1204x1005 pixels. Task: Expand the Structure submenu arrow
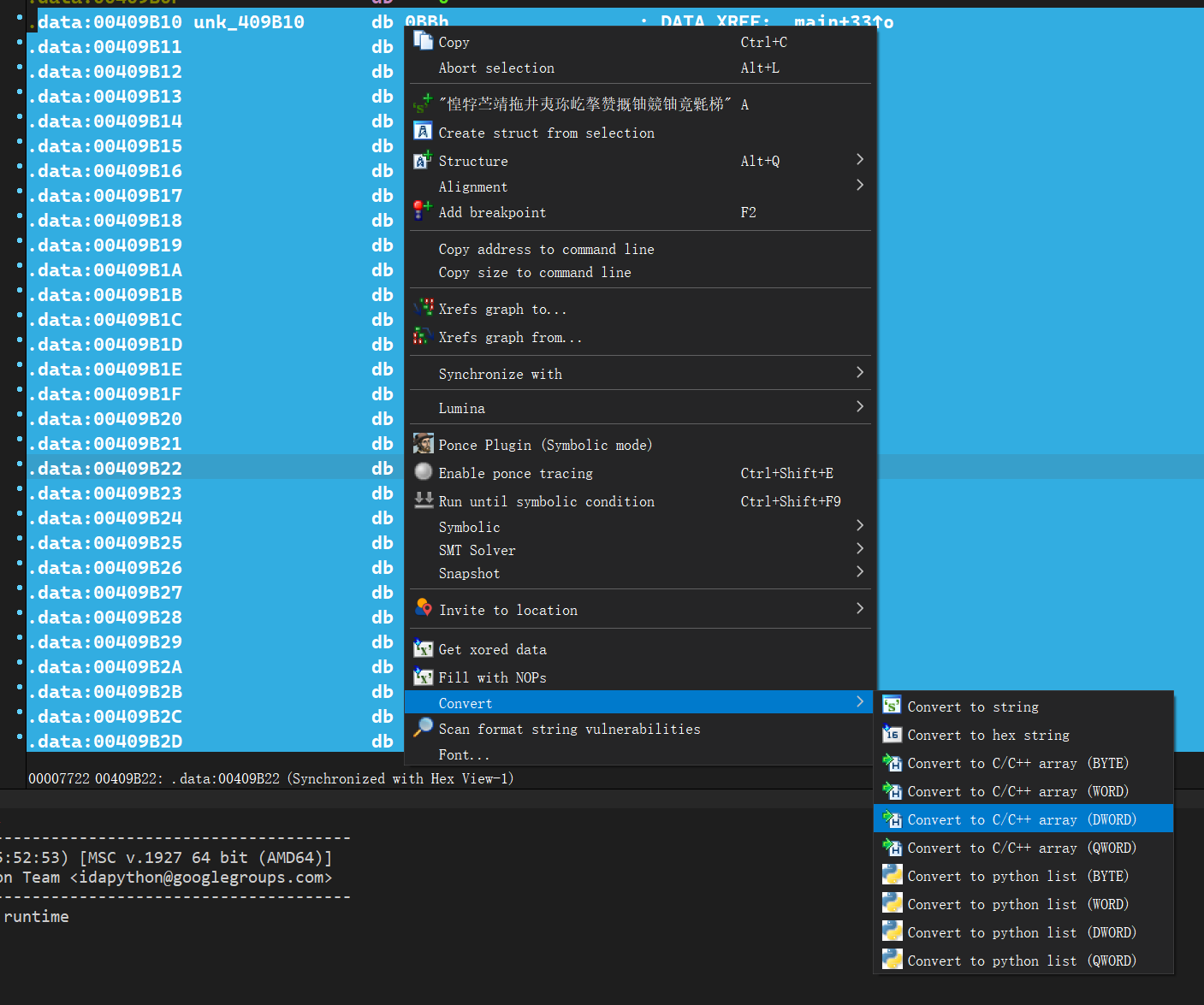coord(860,159)
